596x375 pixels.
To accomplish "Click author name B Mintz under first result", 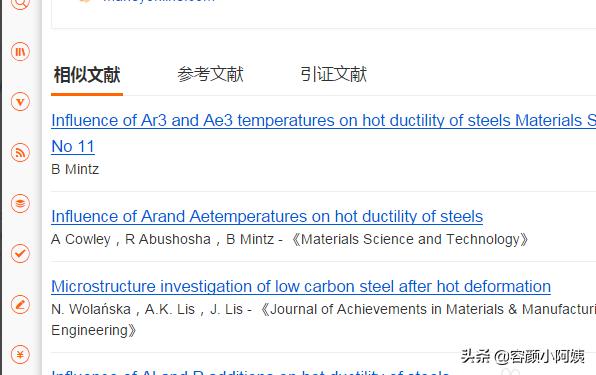I will pos(75,169).
